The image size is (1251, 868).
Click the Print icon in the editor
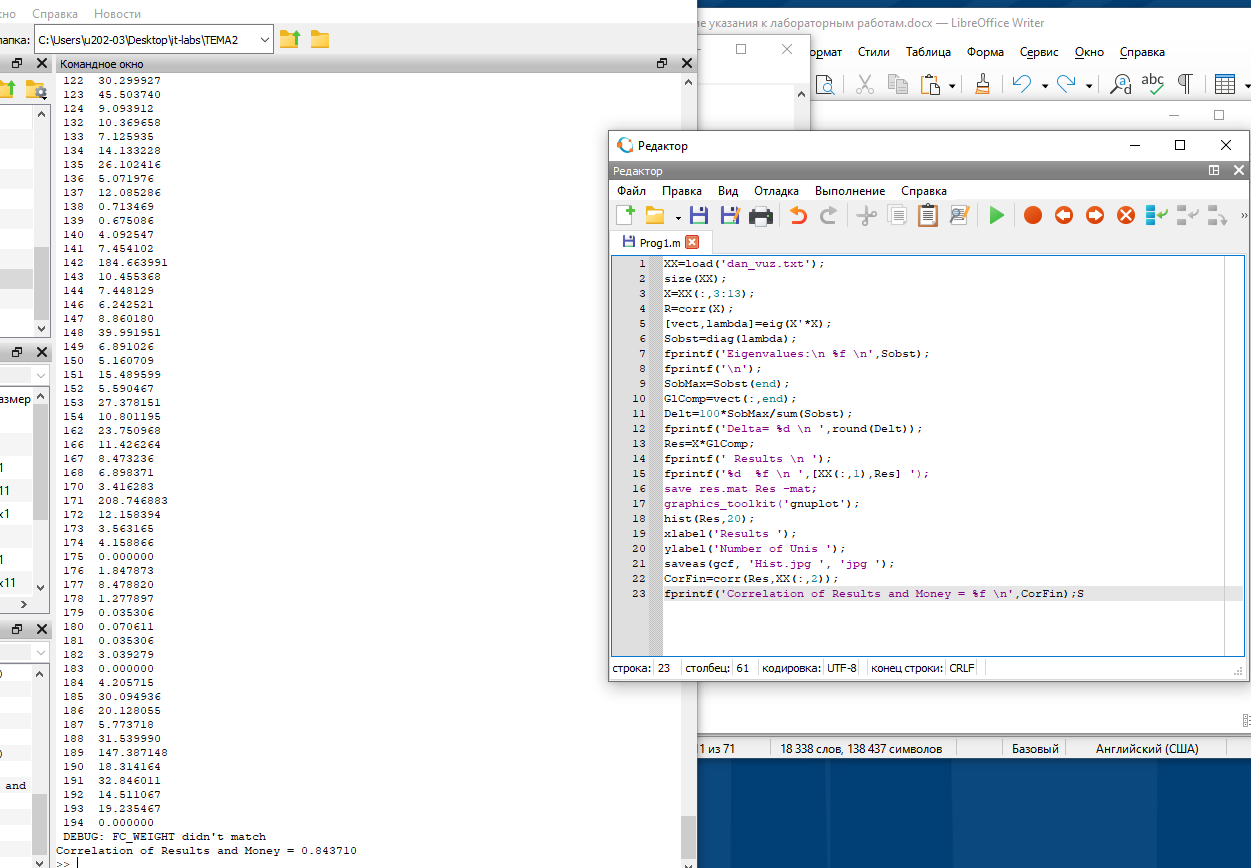[761, 215]
